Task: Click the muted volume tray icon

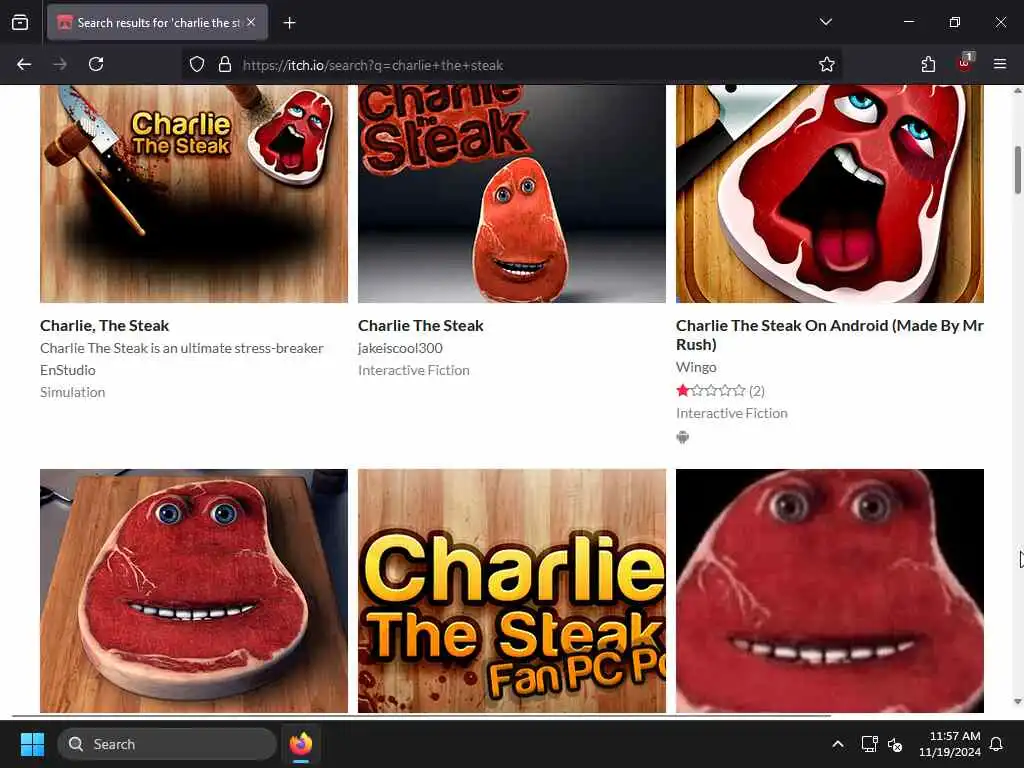Action: [x=895, y=744]
